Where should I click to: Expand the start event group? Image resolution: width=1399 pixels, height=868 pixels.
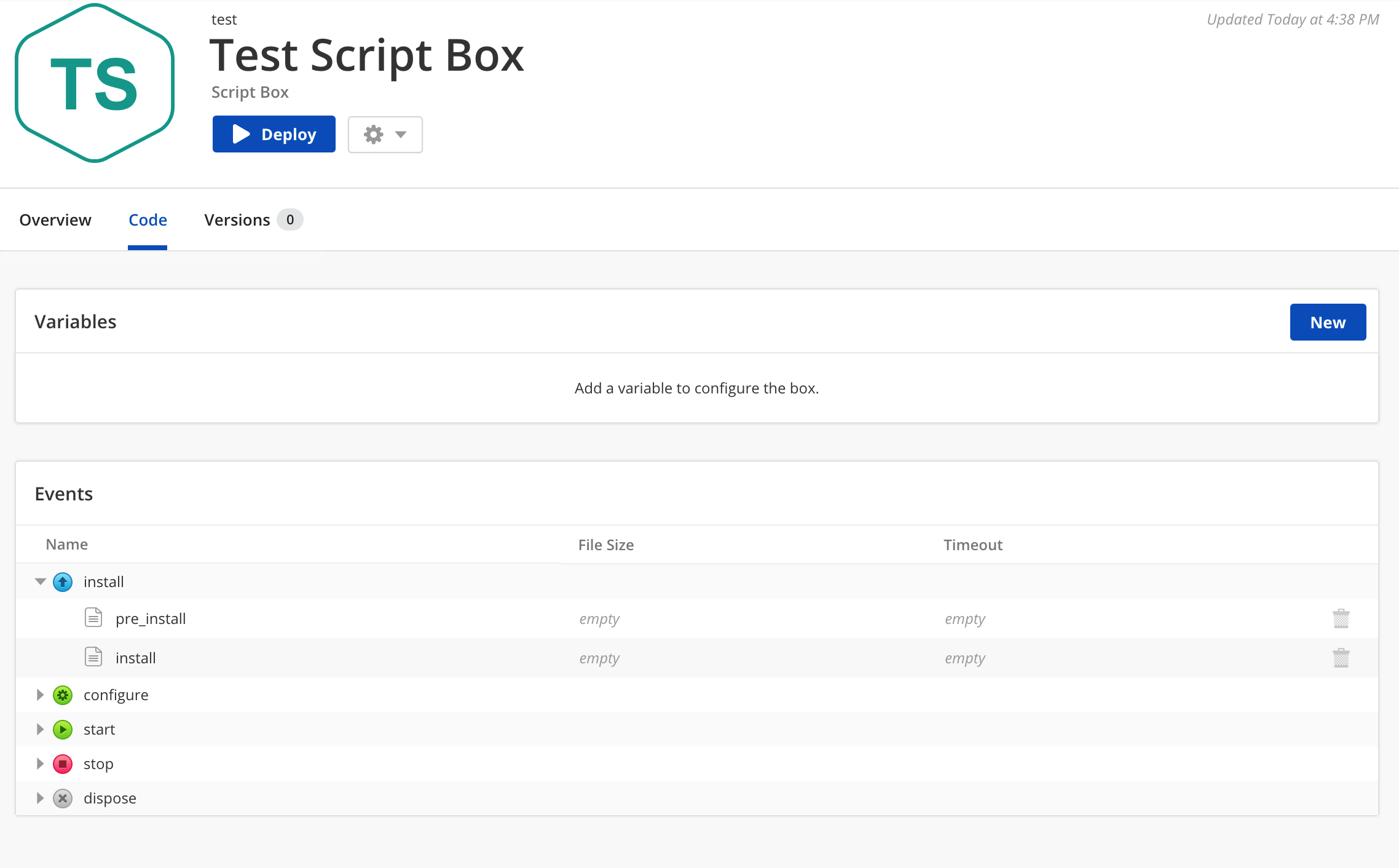tap(41, 729)
